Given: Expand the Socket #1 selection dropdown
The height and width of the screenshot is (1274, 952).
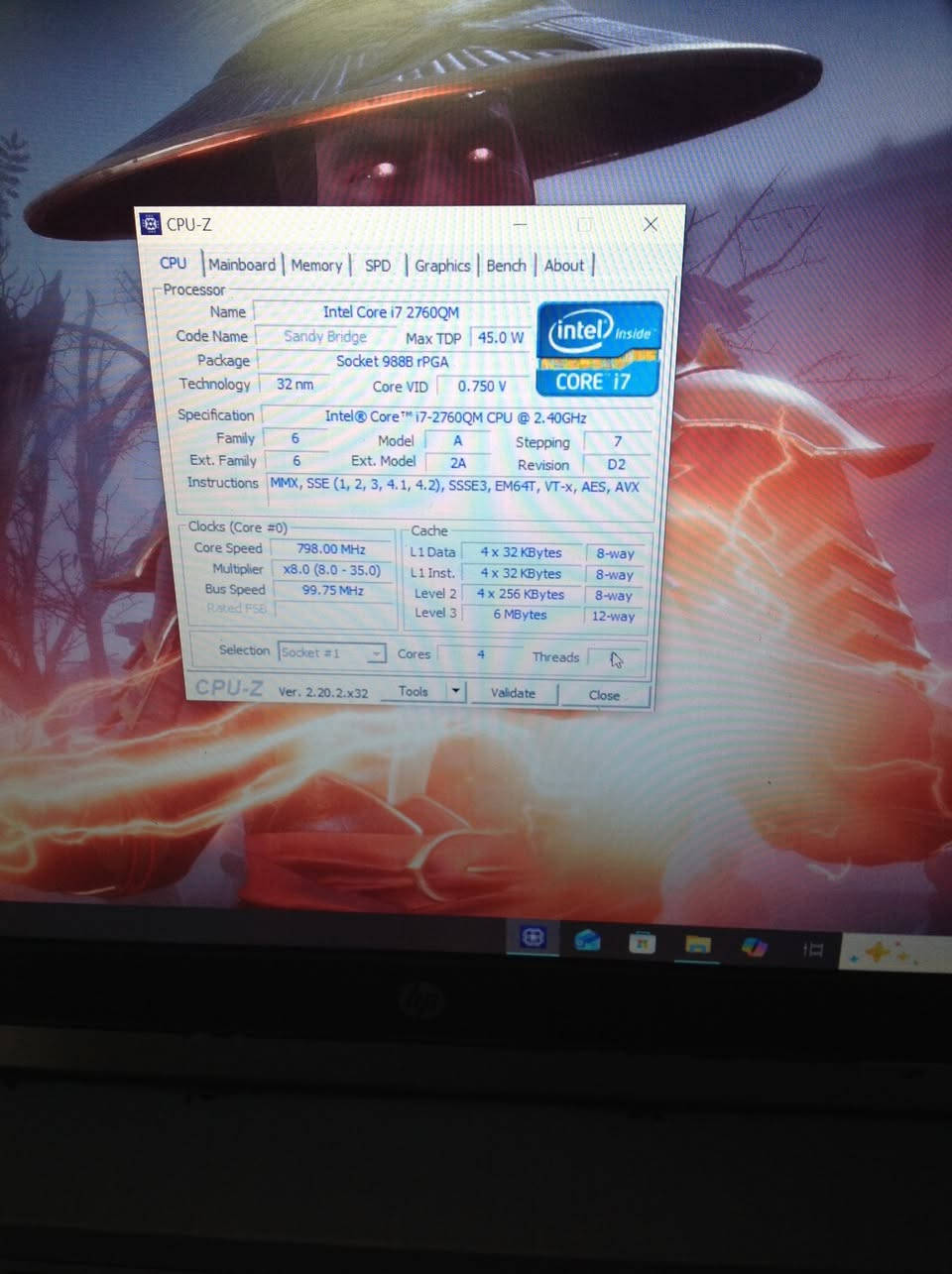Looking at the screenshot, I should pos(377,653).
